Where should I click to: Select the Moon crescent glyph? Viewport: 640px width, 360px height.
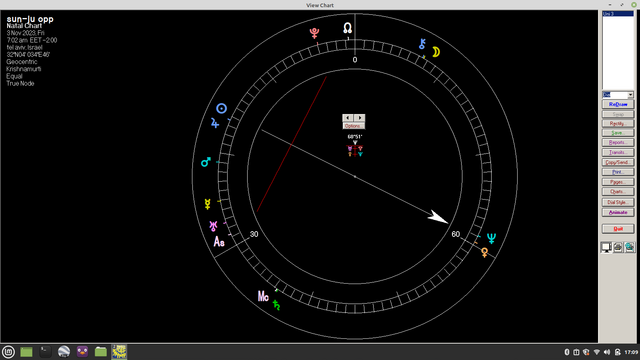point(436,52)
